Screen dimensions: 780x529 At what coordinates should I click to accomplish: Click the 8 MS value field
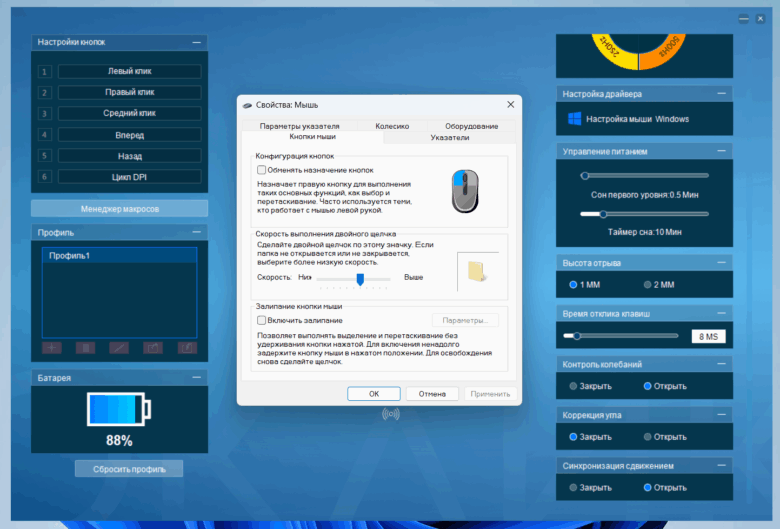[x=708, y=336]
